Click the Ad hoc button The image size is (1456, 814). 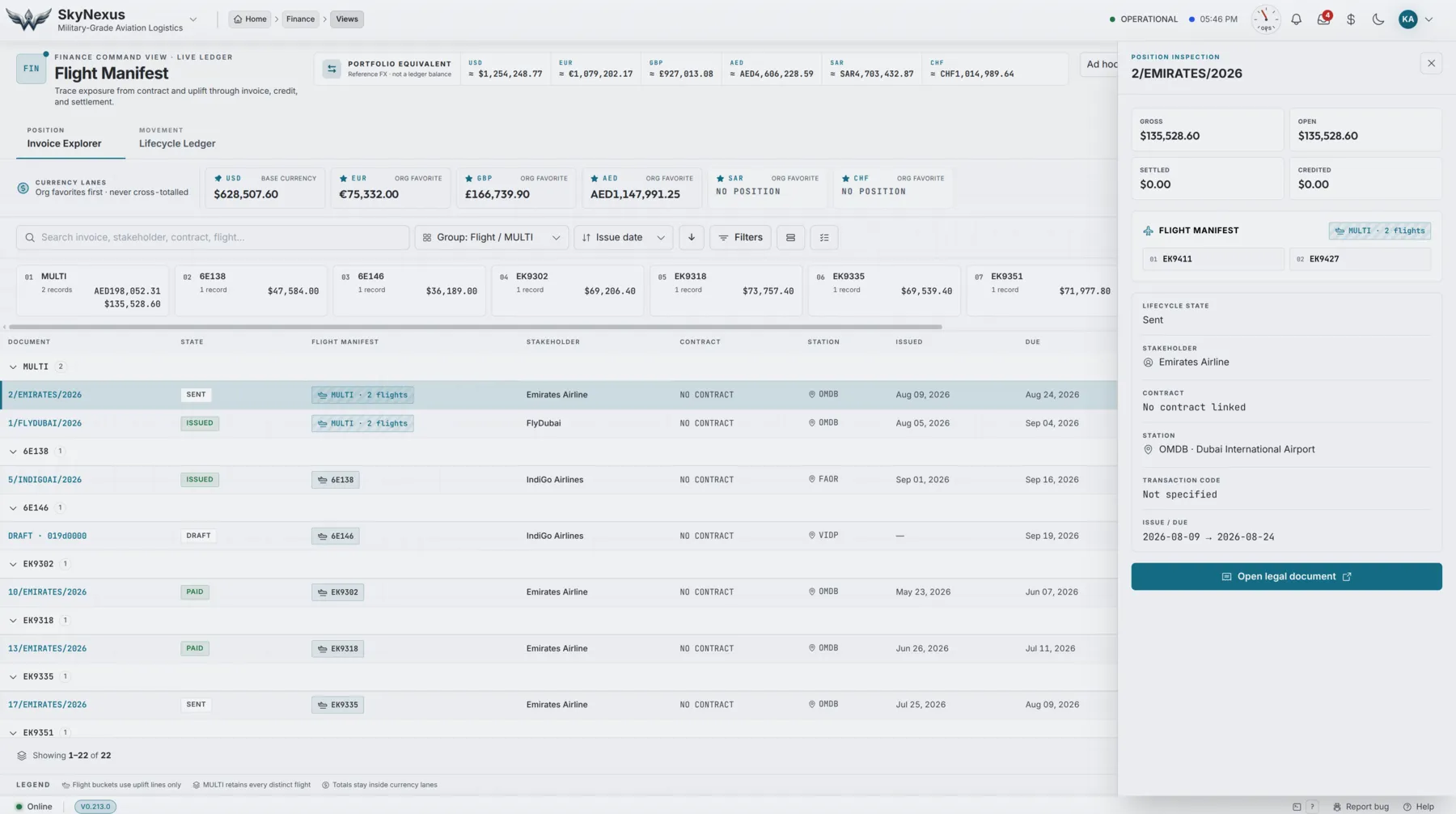tap(1100, 64)
